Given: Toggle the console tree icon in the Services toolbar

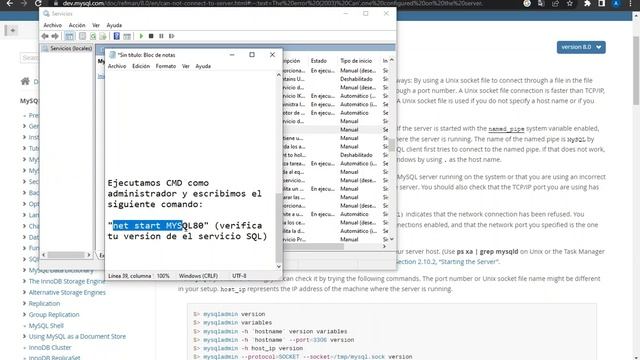Looking at the screenshot, I should (69, 36).
